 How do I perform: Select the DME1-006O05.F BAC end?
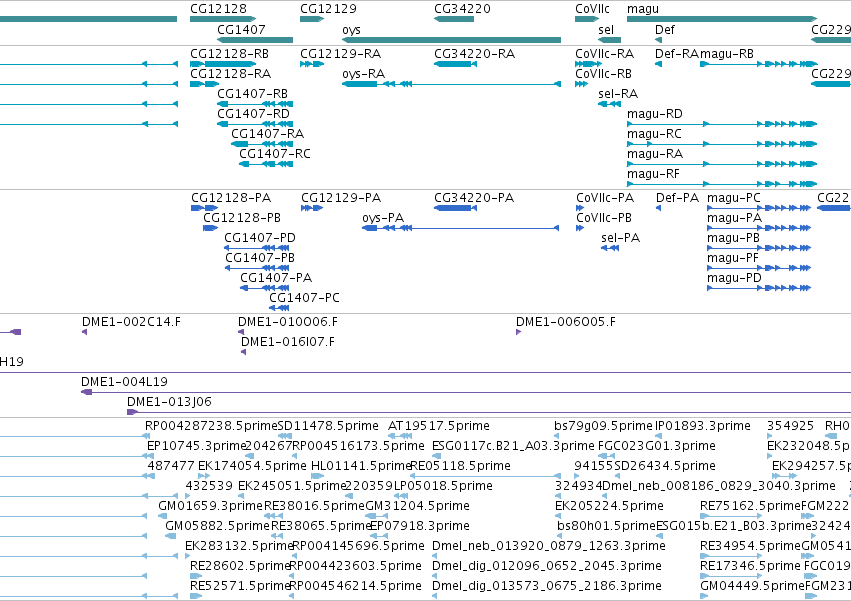518,332
